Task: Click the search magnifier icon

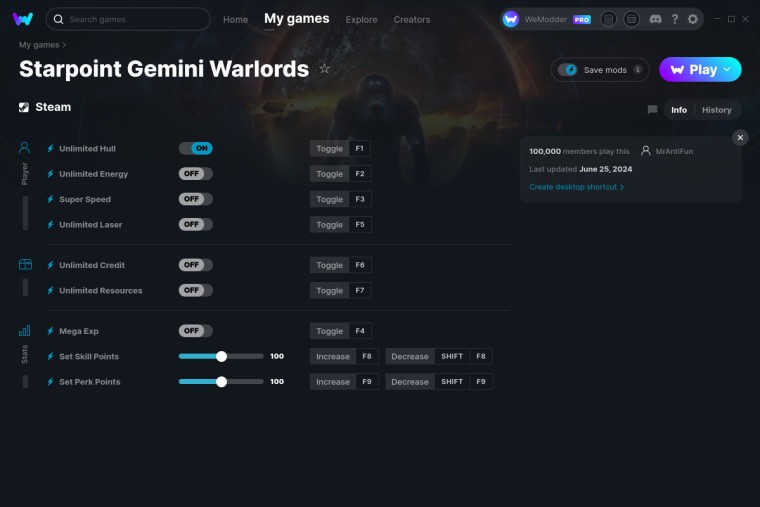Action: point(58,19)
